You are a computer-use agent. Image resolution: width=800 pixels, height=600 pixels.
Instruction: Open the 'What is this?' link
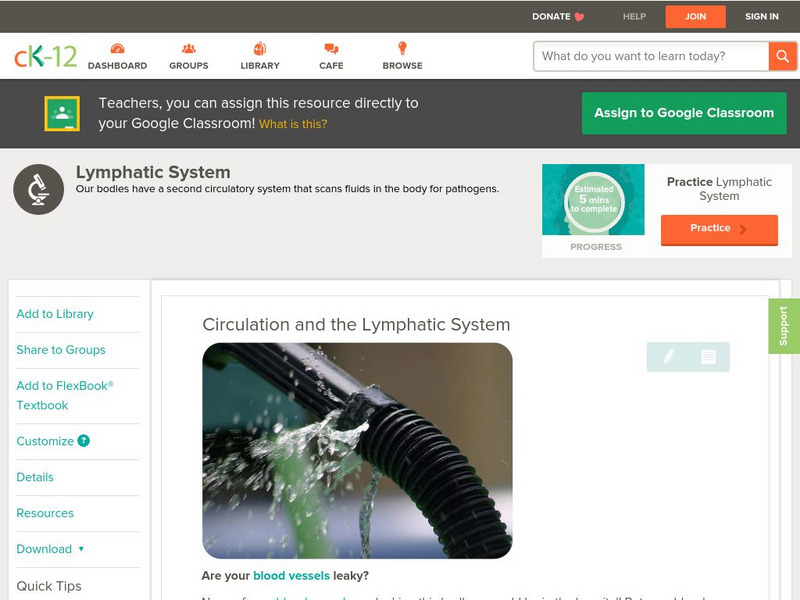click(293, 124)
